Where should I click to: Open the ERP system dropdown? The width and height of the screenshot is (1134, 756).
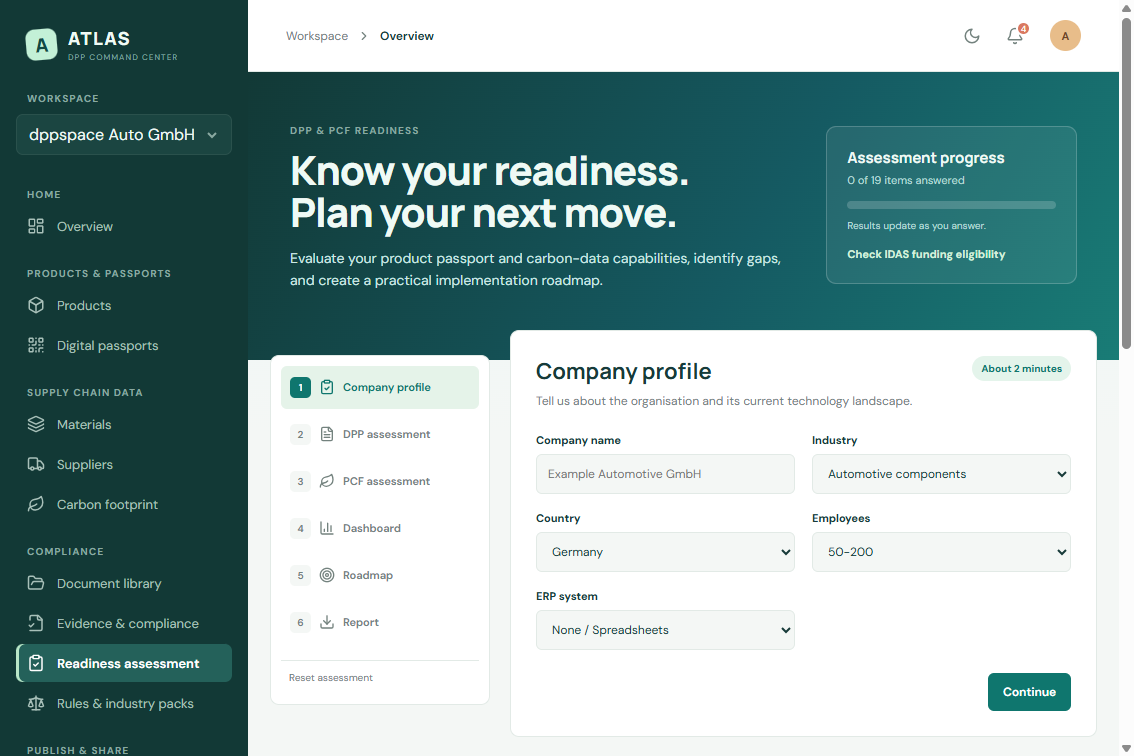click(665, 630)
